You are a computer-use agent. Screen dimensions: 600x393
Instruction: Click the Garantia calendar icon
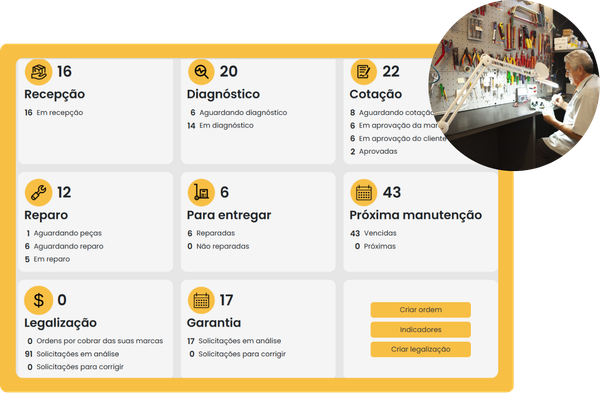pyautogui.click(x=201, y=300)
